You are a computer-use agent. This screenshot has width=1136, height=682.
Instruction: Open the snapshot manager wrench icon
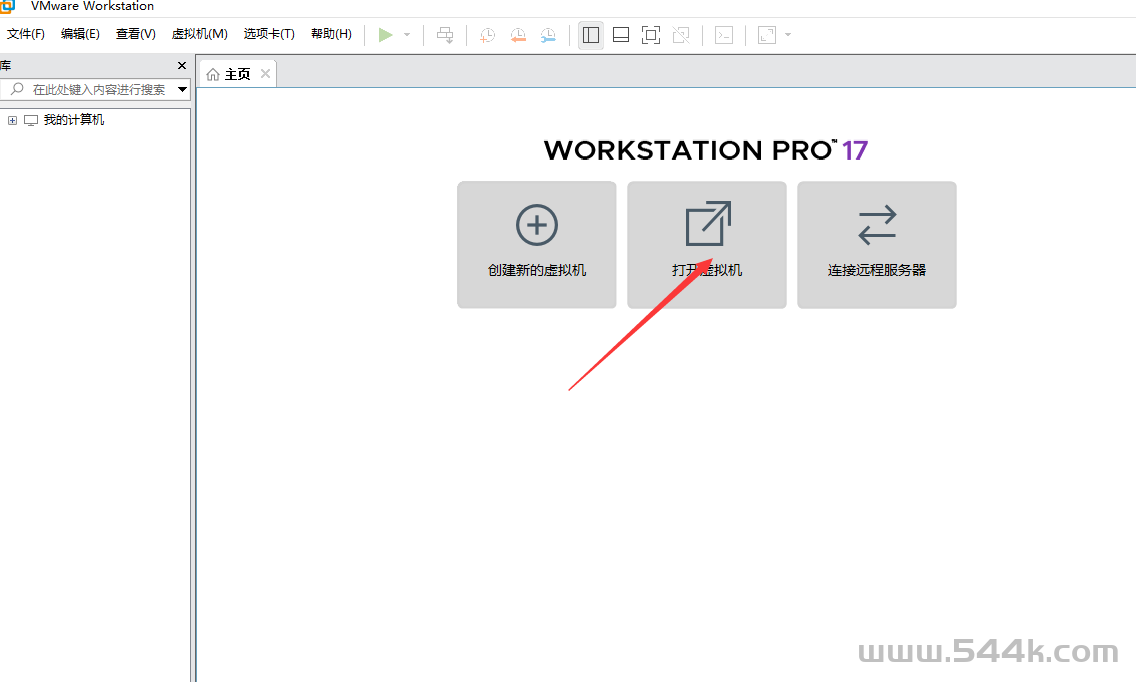(x=548, y=35)
